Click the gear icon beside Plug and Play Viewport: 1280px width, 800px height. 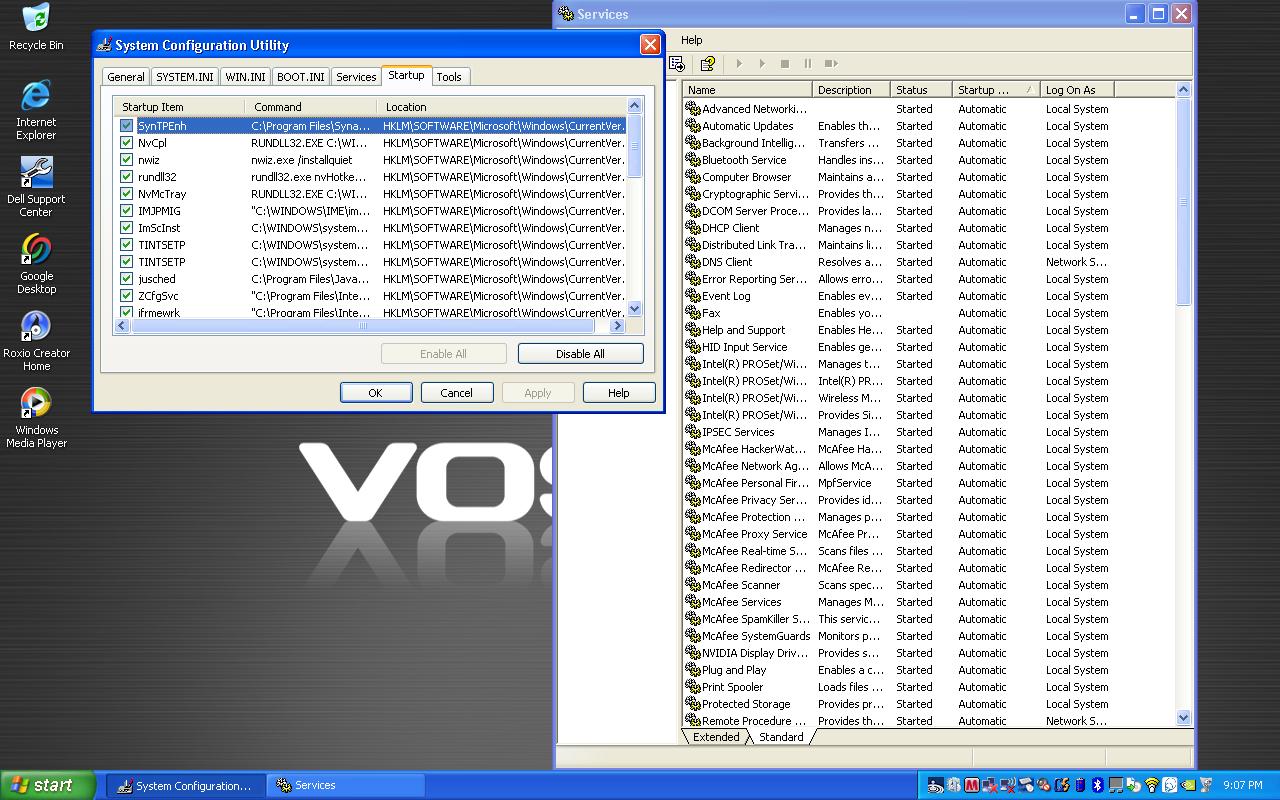pos(692,670)
